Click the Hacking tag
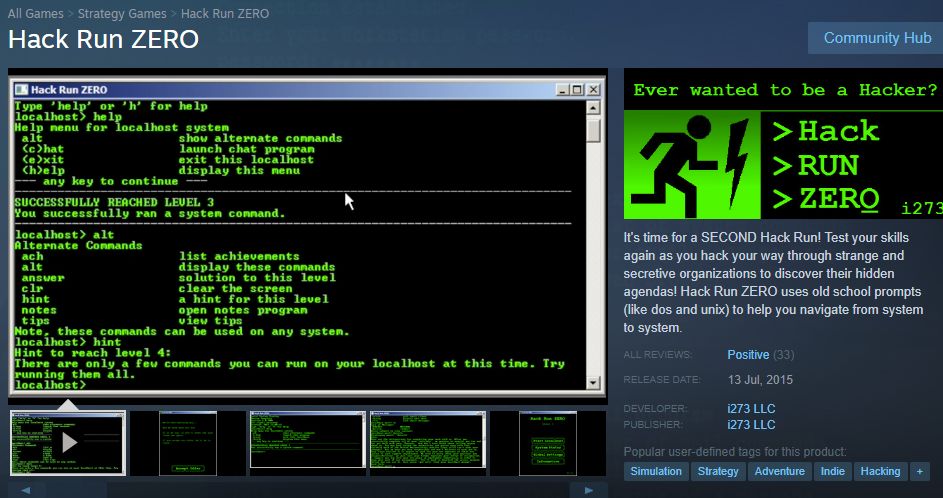Screen dimensions: 943x498 pos(880,472)
